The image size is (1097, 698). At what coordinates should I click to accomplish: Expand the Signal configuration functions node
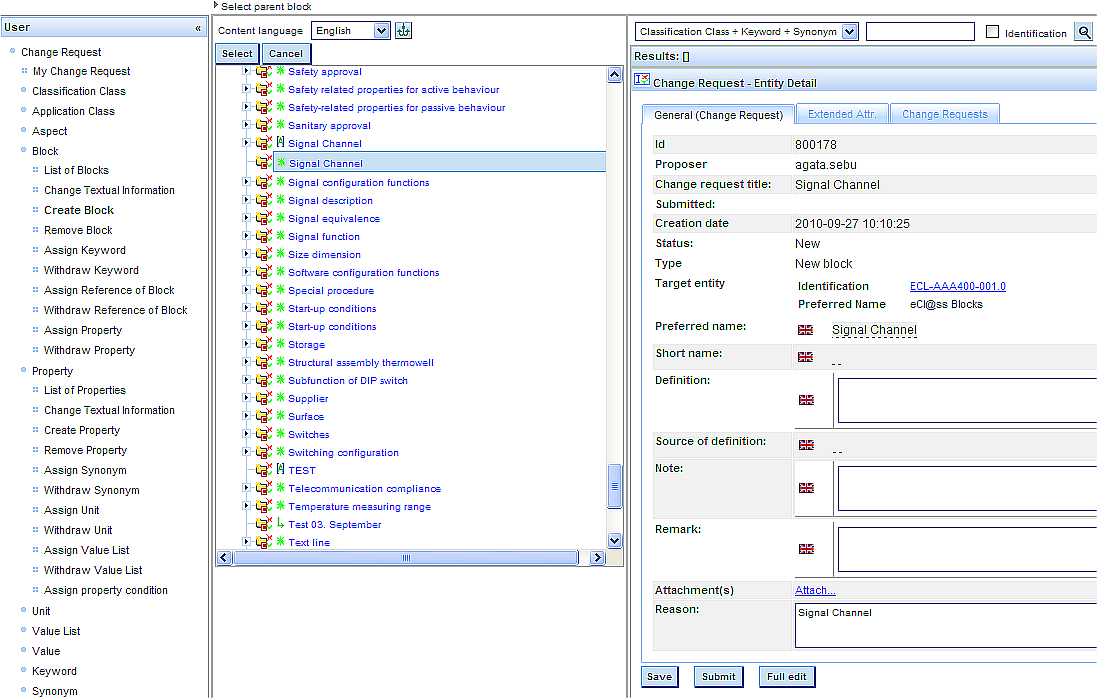pos(247,182)
